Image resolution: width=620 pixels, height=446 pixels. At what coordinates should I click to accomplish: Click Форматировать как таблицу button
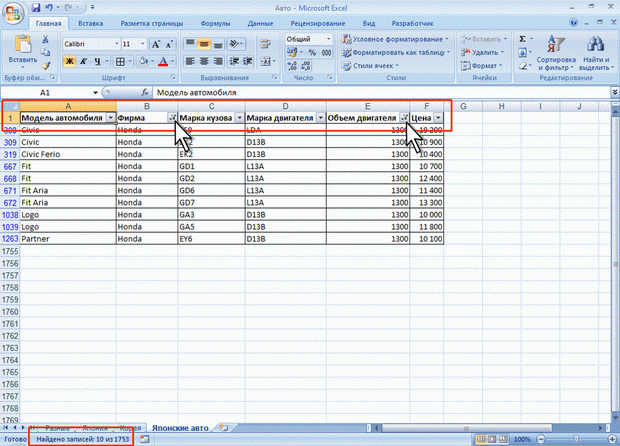(396, 52)
